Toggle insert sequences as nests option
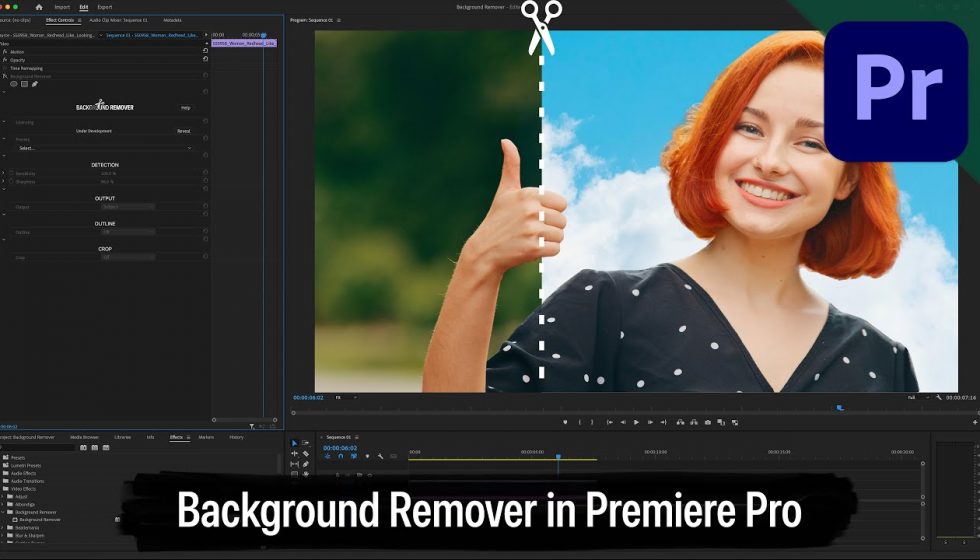Screen dimensions: 980x560 pyautogui.click(x=328, y=456)
